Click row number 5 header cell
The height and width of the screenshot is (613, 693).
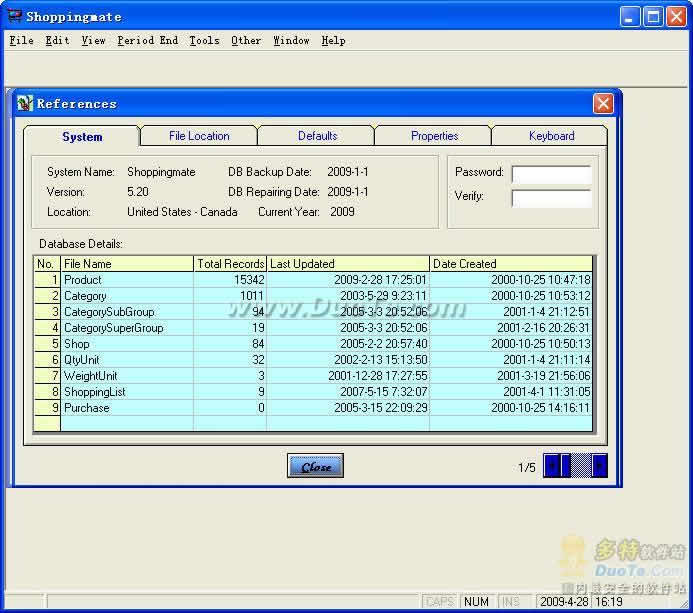pyautogui.click(x=47, y=344)
